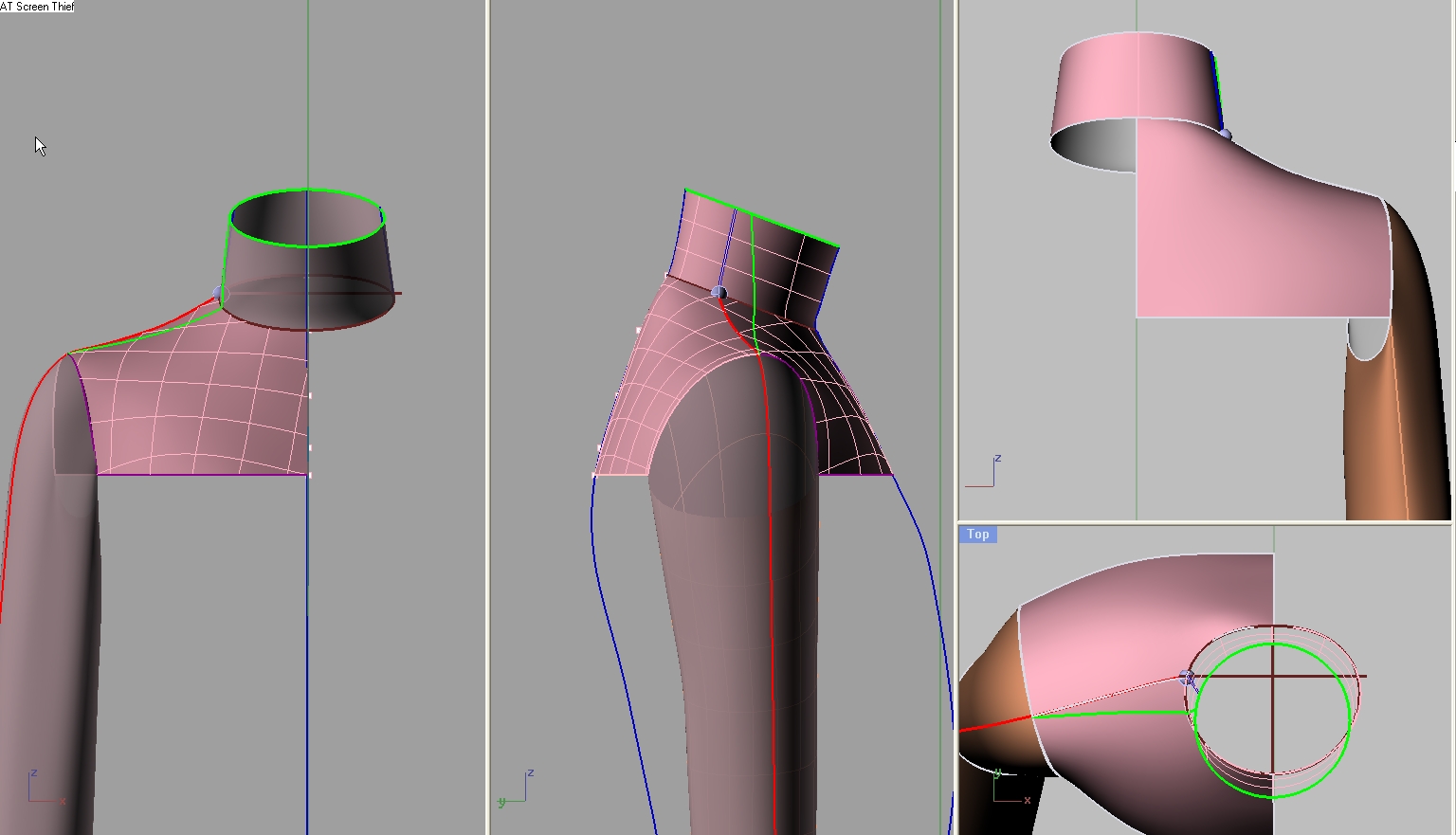Select the green top edge of the collar in the middle viewport

(x=761, y=218)
